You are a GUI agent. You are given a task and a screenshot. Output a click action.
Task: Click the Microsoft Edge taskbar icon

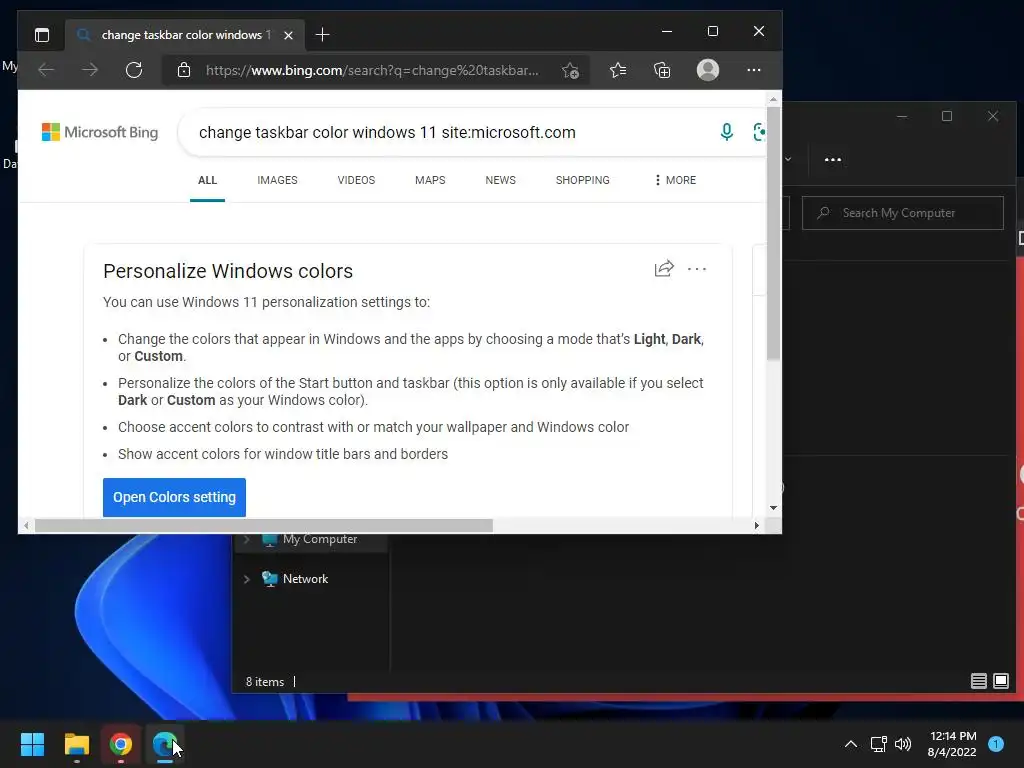(x=165, y=744)
